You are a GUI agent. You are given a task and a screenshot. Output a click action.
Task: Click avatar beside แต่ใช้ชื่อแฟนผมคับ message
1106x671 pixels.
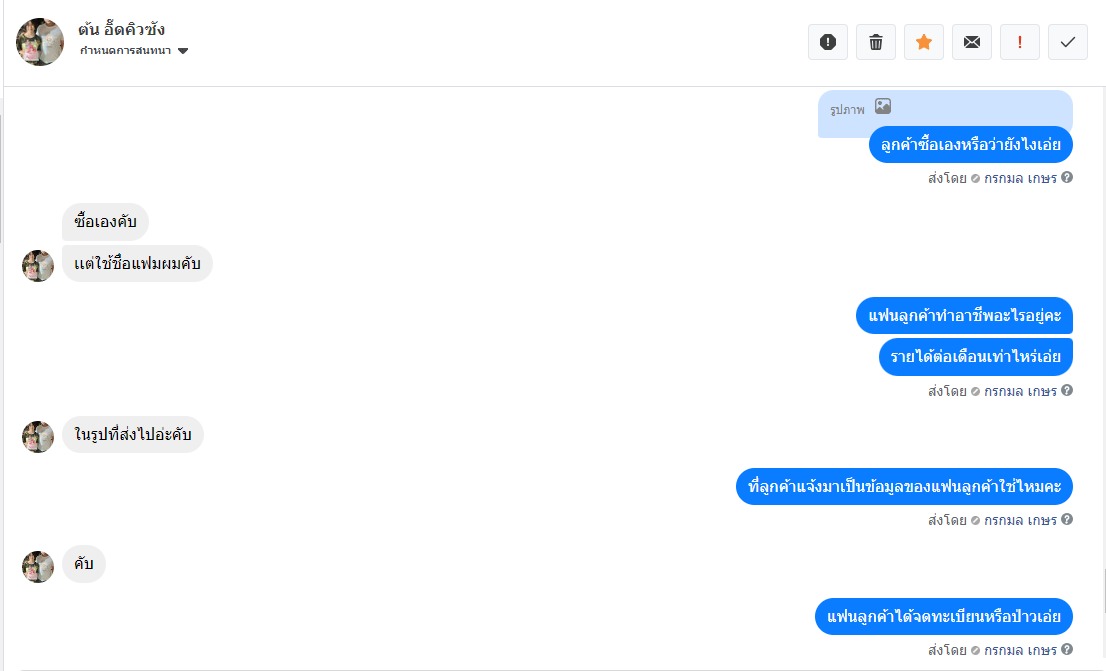pos(38,266)
